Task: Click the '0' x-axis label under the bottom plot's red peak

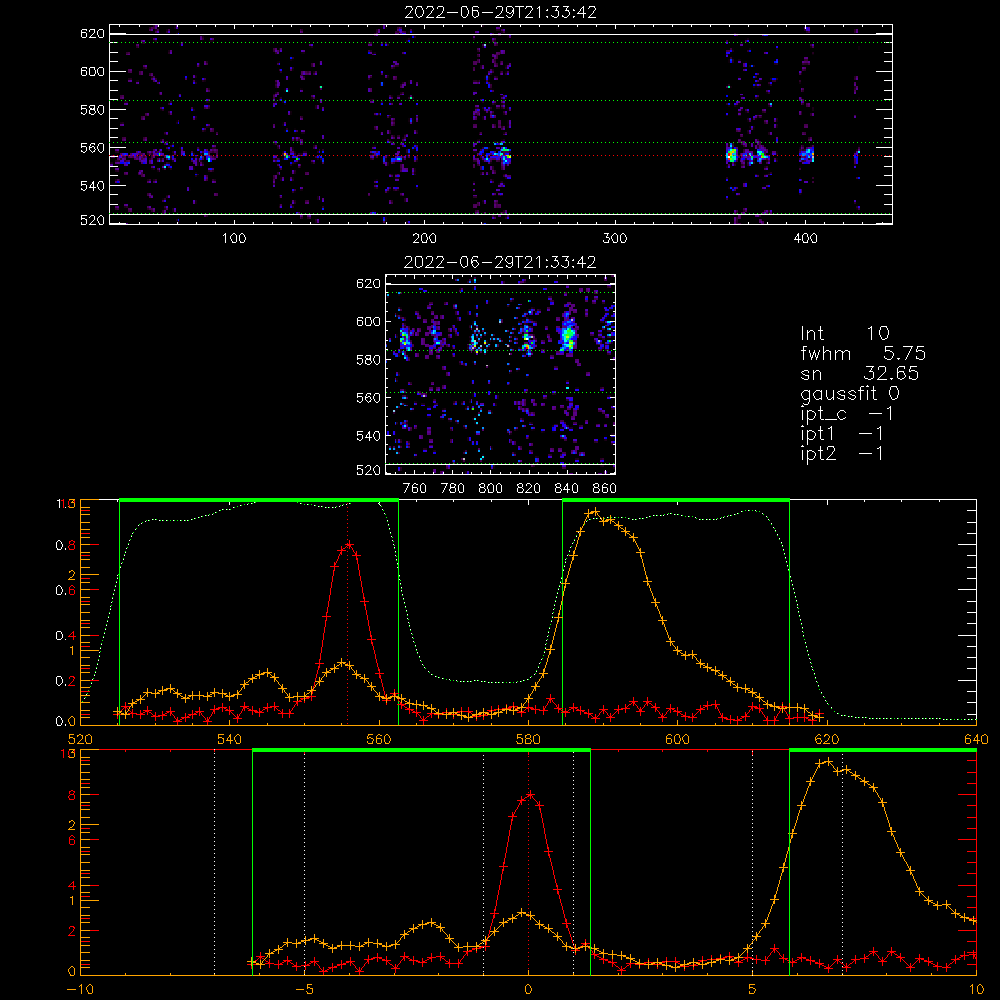Action: coord(528,989)
